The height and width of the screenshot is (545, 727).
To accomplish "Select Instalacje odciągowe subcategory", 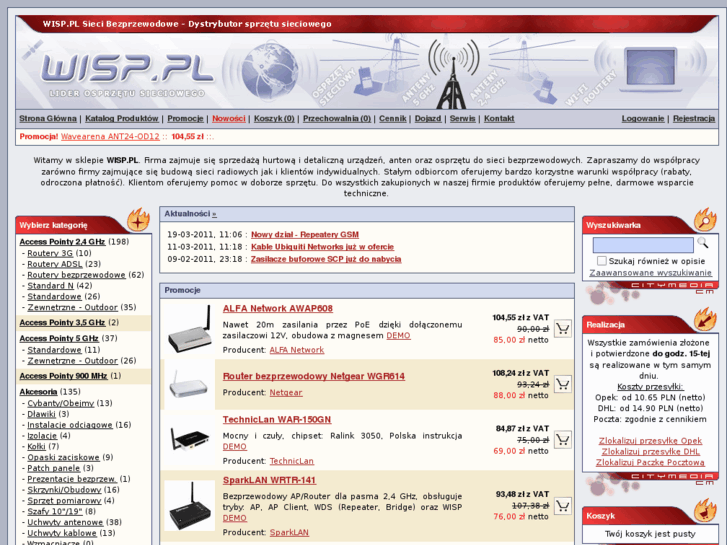I will pyautogui.click(x=70, y=425).
